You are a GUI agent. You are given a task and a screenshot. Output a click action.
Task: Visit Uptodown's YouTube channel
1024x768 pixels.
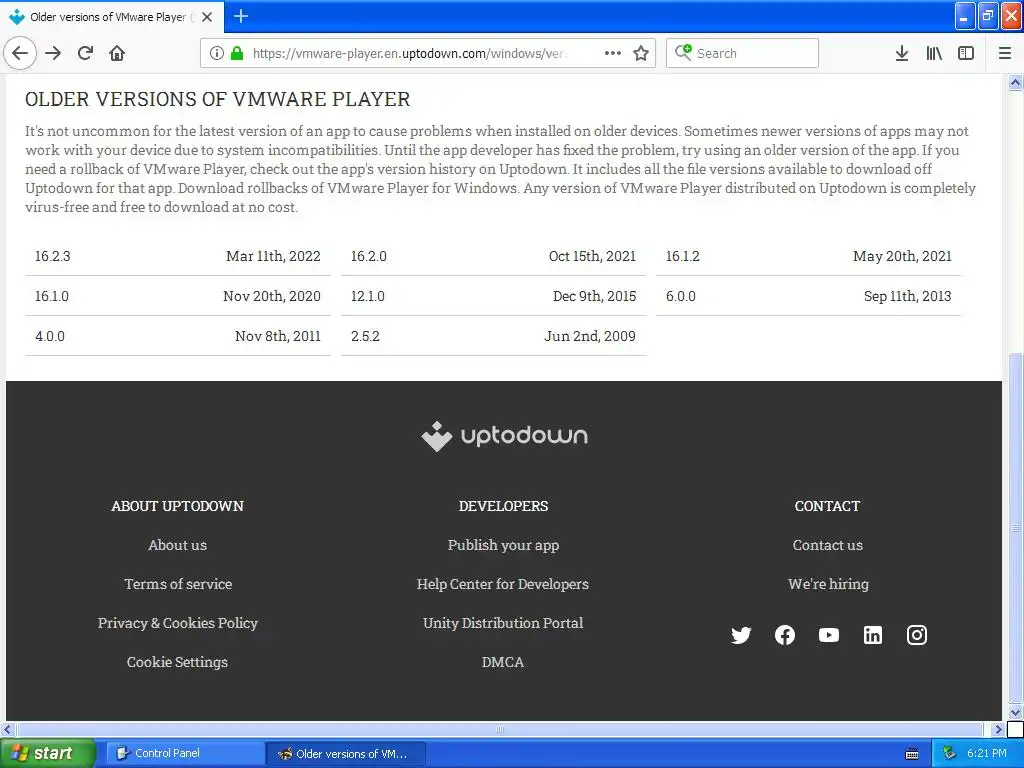click(829, 635)
